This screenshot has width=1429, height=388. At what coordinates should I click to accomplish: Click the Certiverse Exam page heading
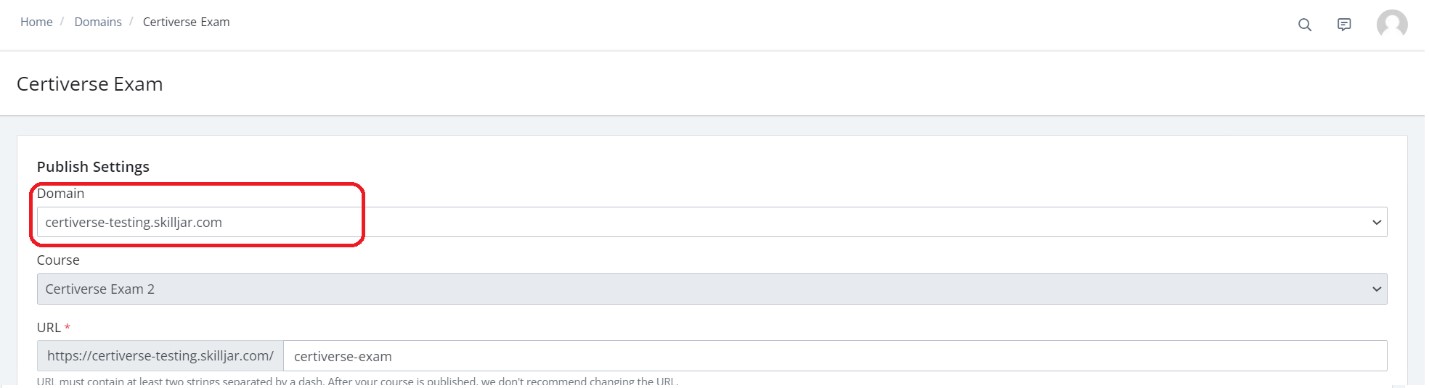click(x=90, y=84)
